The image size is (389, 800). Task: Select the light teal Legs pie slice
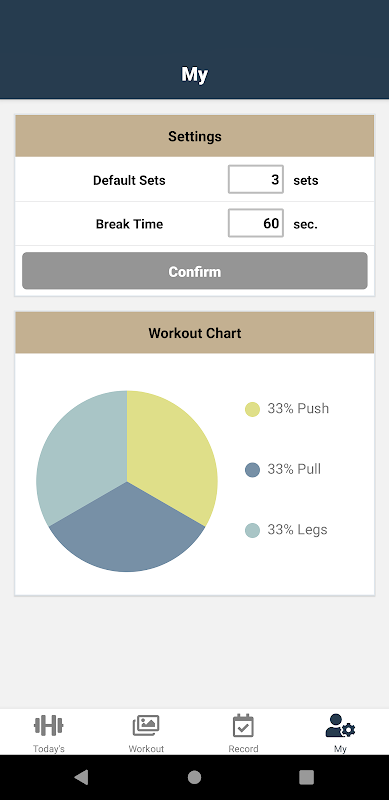[x=82, y=454]
